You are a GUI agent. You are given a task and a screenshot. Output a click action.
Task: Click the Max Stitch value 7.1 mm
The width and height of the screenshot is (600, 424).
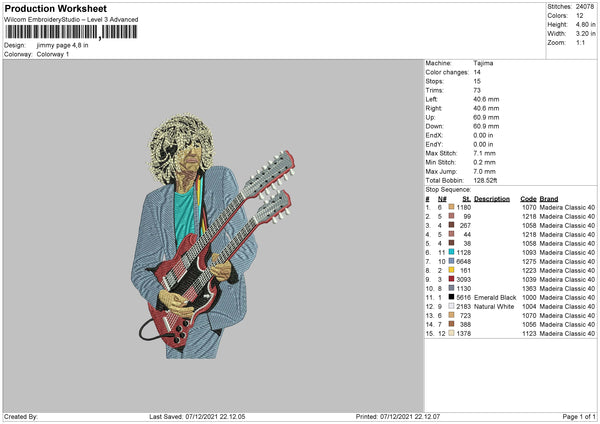pyautogui.click(x=484, y=153)
